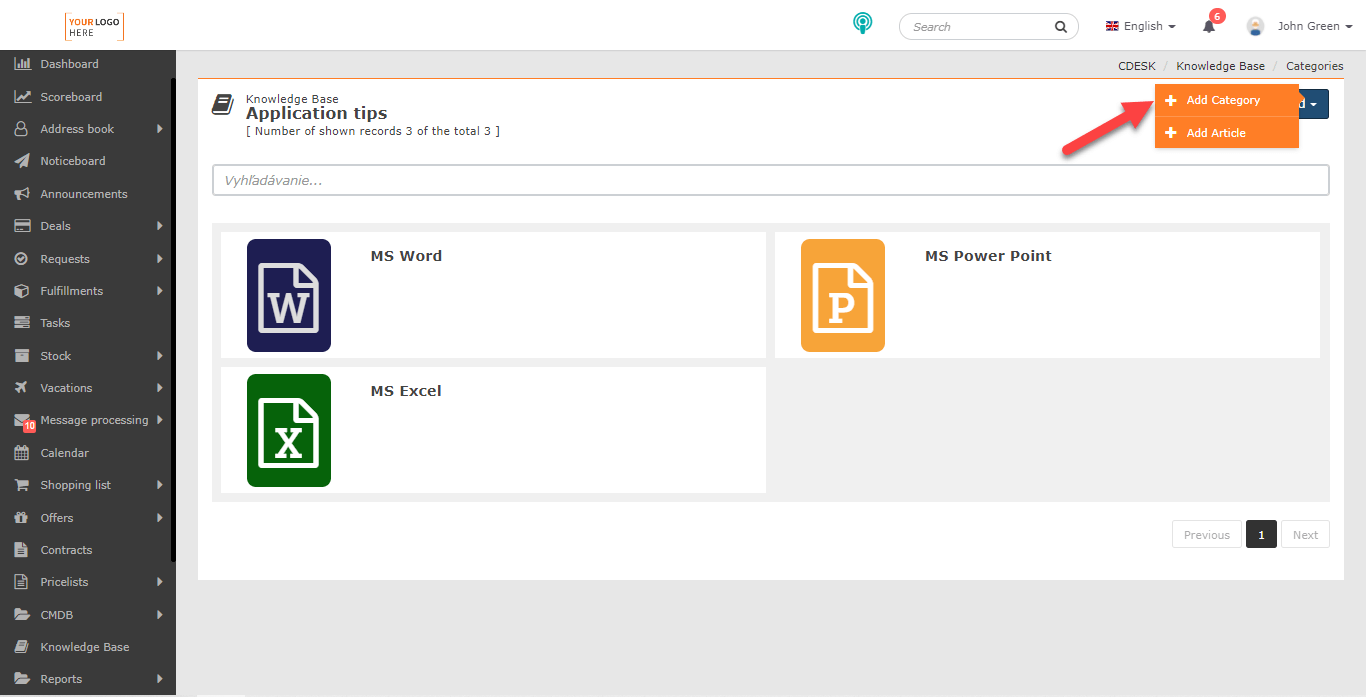Open the English language dropdown
The height and width of the screenshot is (697, 1366).
click(1140, 26)
